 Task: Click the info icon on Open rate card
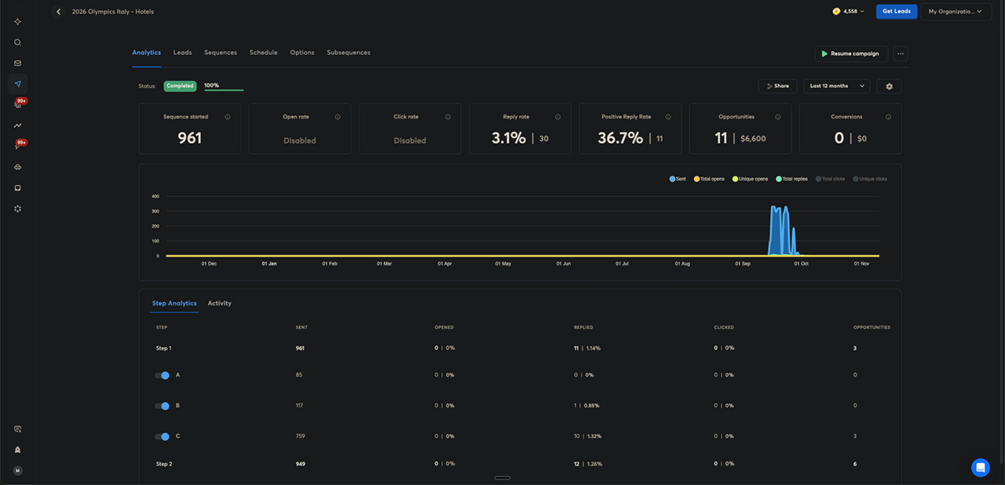[x=337, y=117]
